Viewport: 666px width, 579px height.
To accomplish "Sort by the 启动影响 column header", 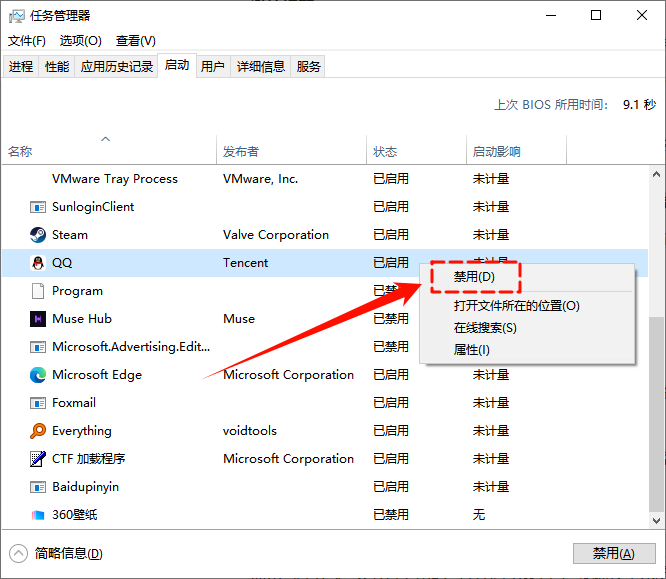I will coord(516,150).
